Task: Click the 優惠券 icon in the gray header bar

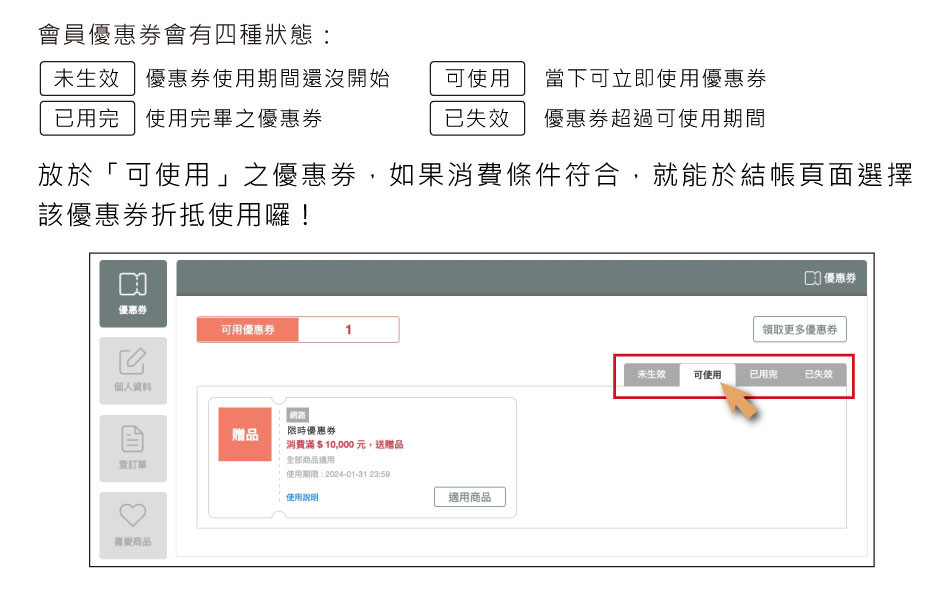Action: coord(830,278)
